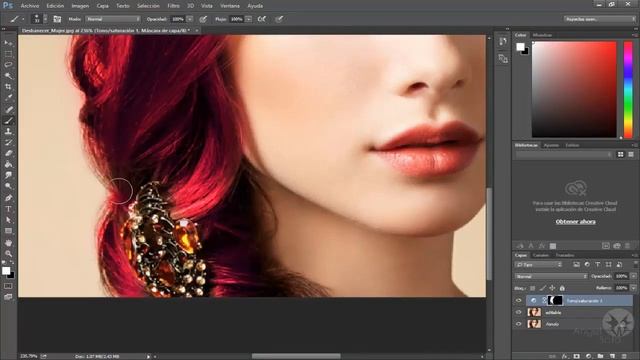Open the brush Opacidad slider arrow
The height and width of the screenshot is (360, 640).
tap(190, 19)
